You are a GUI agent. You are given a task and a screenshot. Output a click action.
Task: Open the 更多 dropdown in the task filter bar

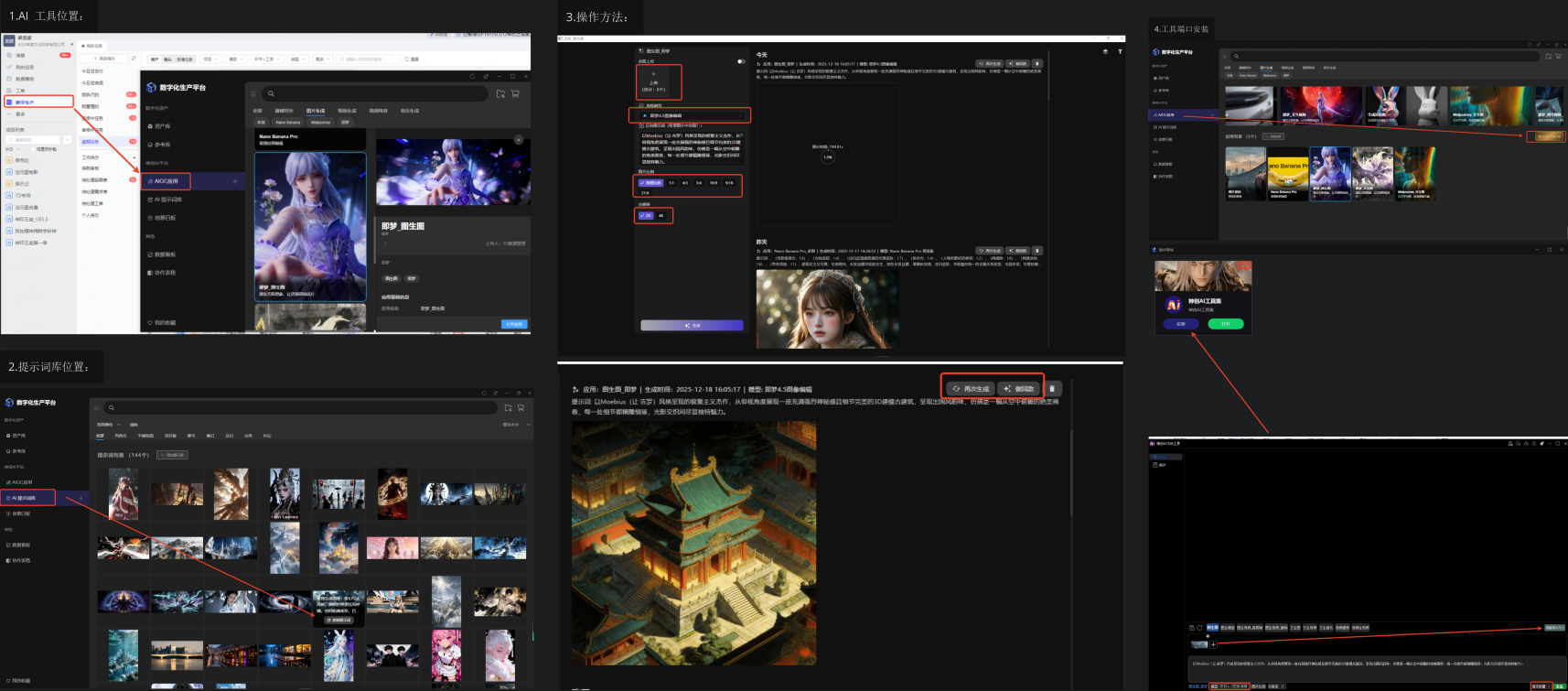[x=322, y=59]
